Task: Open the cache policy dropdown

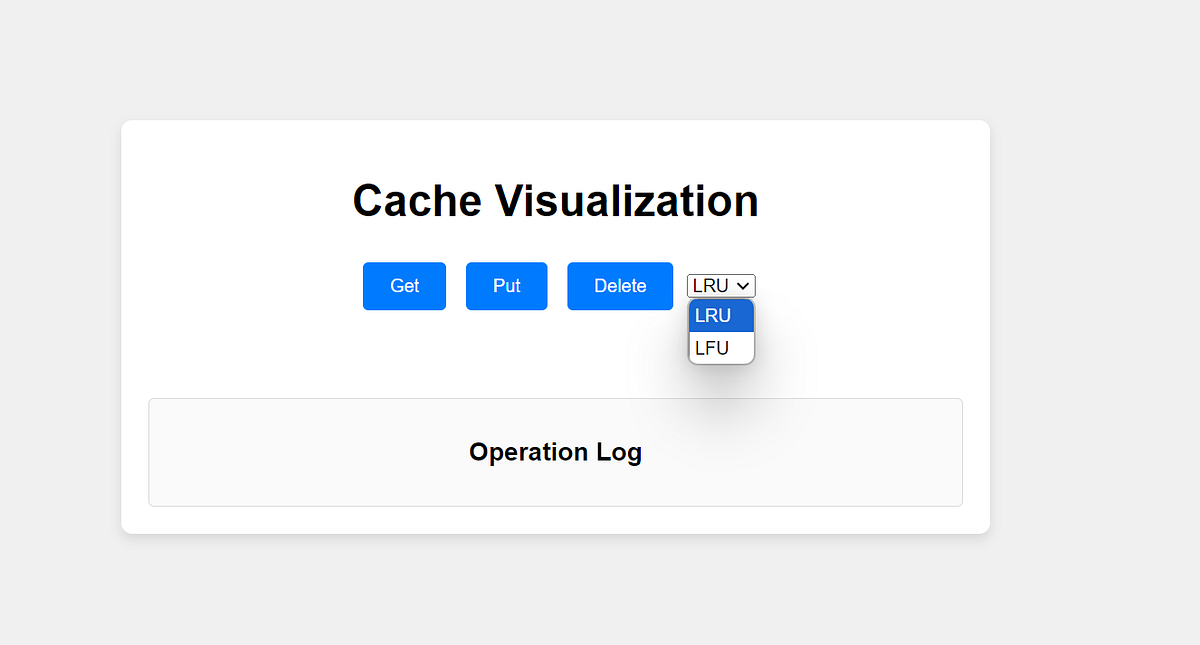Action: click(720, 286)
